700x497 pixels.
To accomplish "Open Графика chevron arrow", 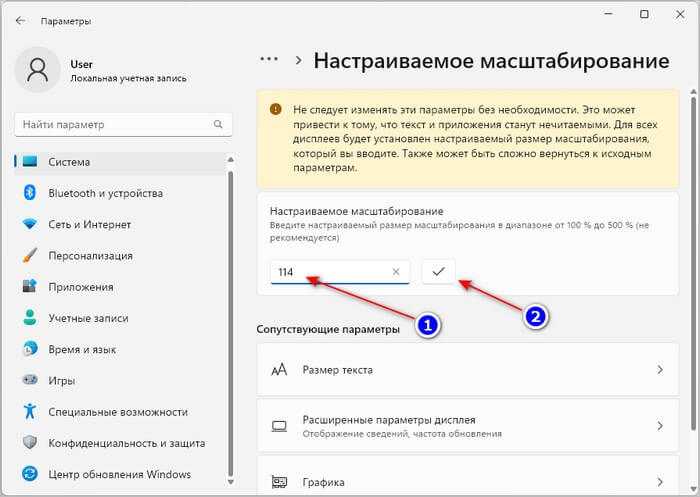I will [x=660, y=482].
